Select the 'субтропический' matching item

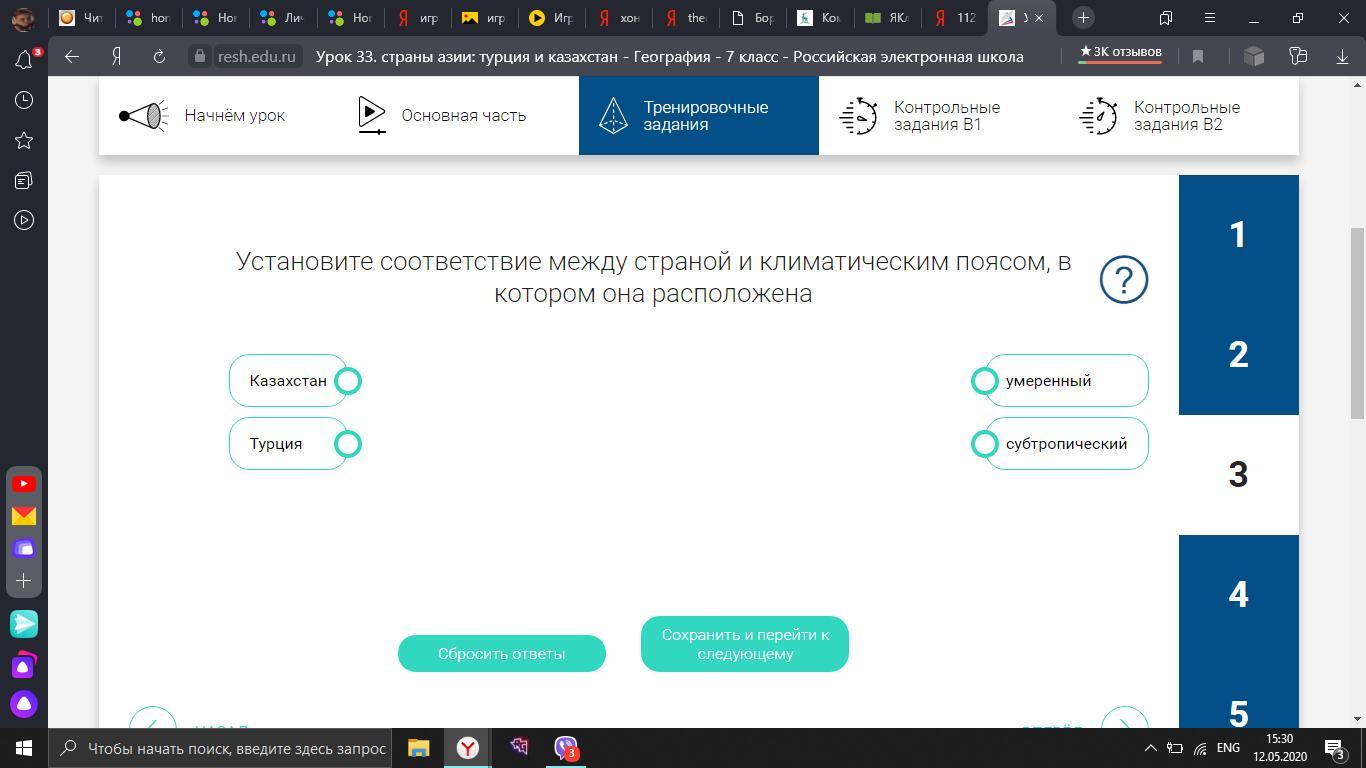pos(1067,444)
